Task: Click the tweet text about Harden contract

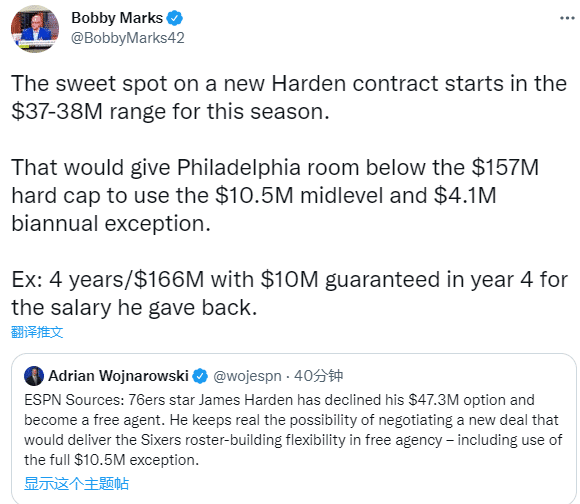Action: [x=289, y=97]
